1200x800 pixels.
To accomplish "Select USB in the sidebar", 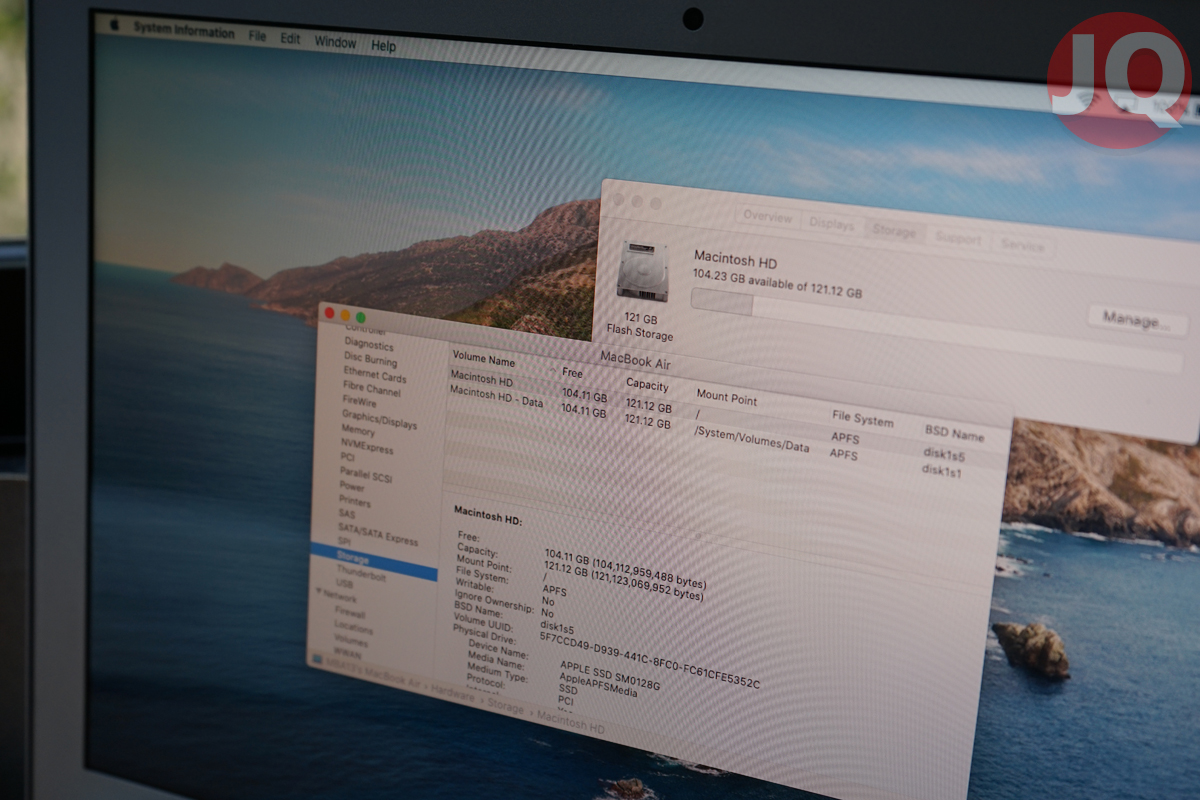I will click(x=344, y=583).
